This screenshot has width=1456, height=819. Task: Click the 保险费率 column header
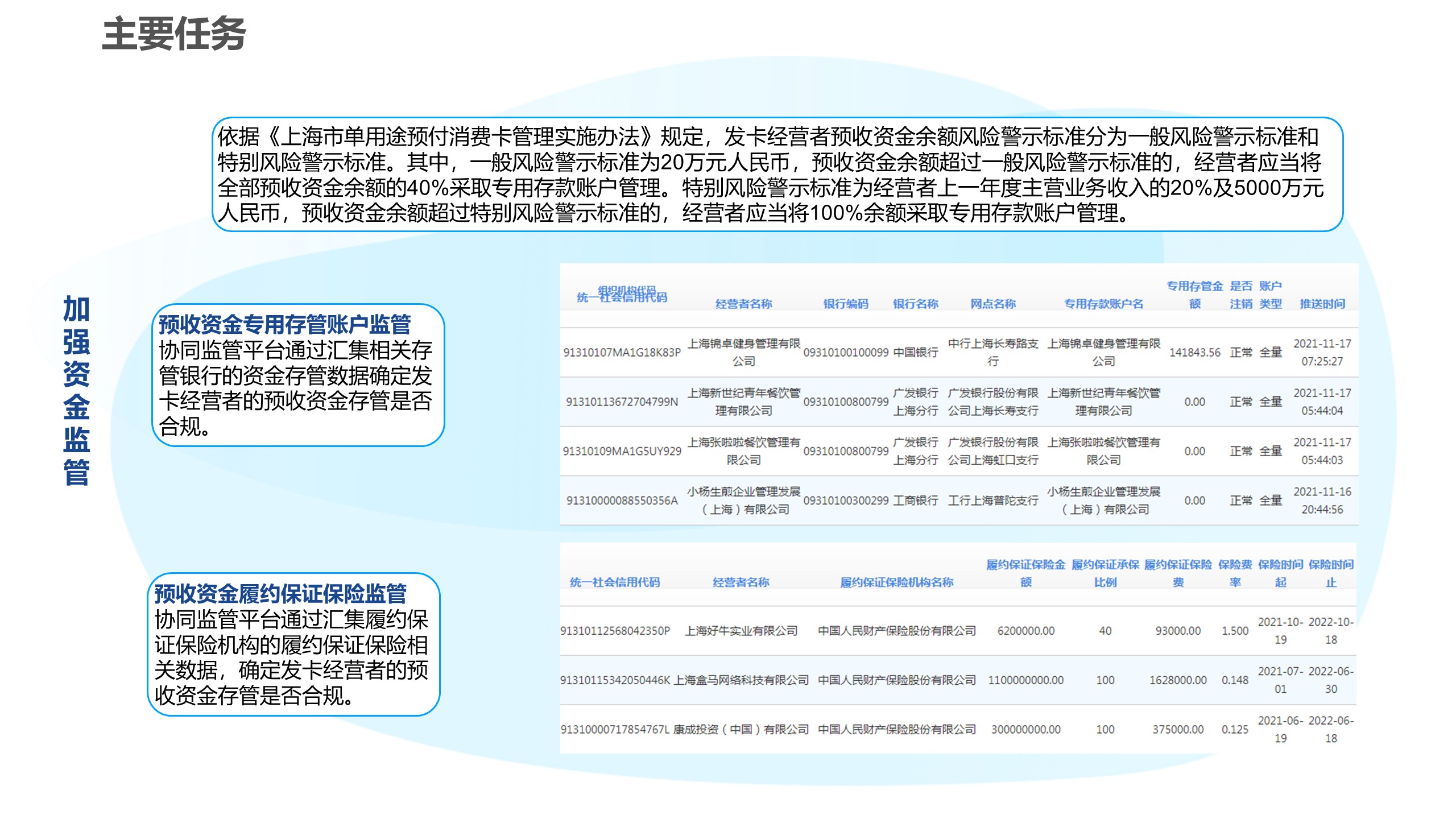pyautogui.click(x=1235, y=573)
